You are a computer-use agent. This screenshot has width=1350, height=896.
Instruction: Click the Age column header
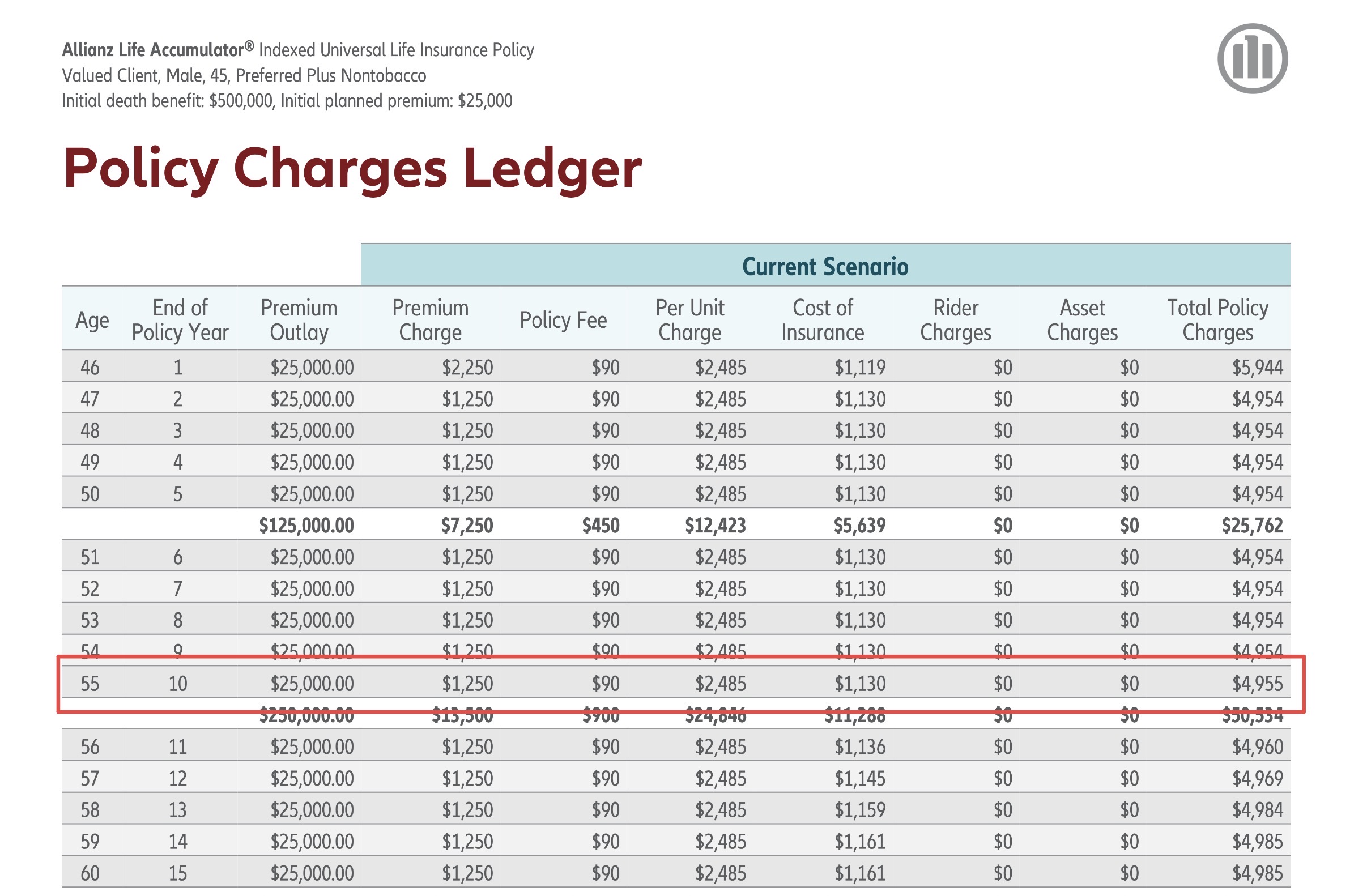click(91, 320)
